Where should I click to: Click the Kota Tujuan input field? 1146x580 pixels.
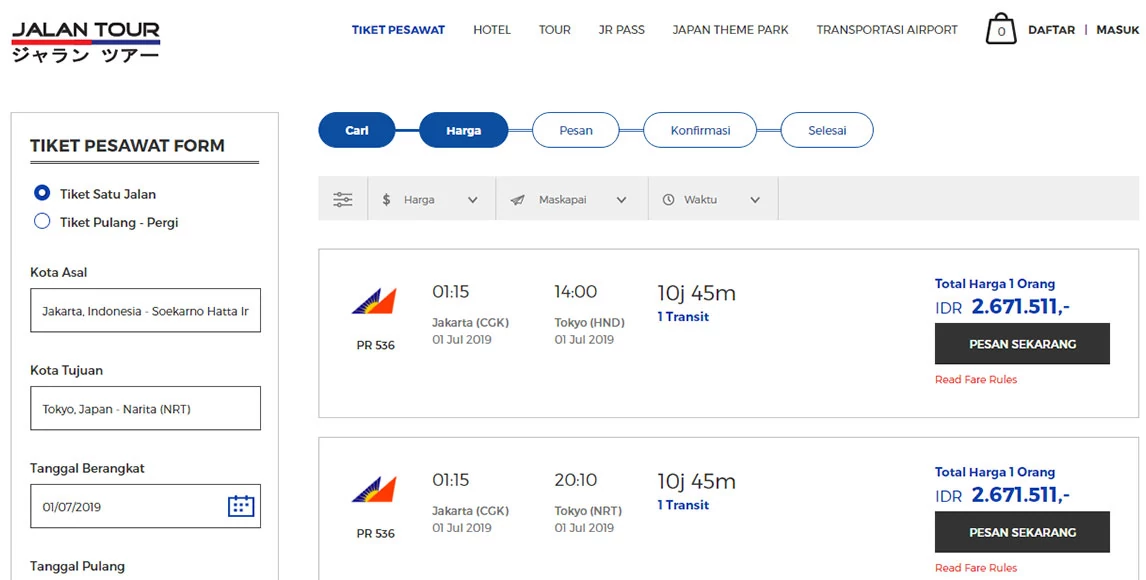coord(145,408)
